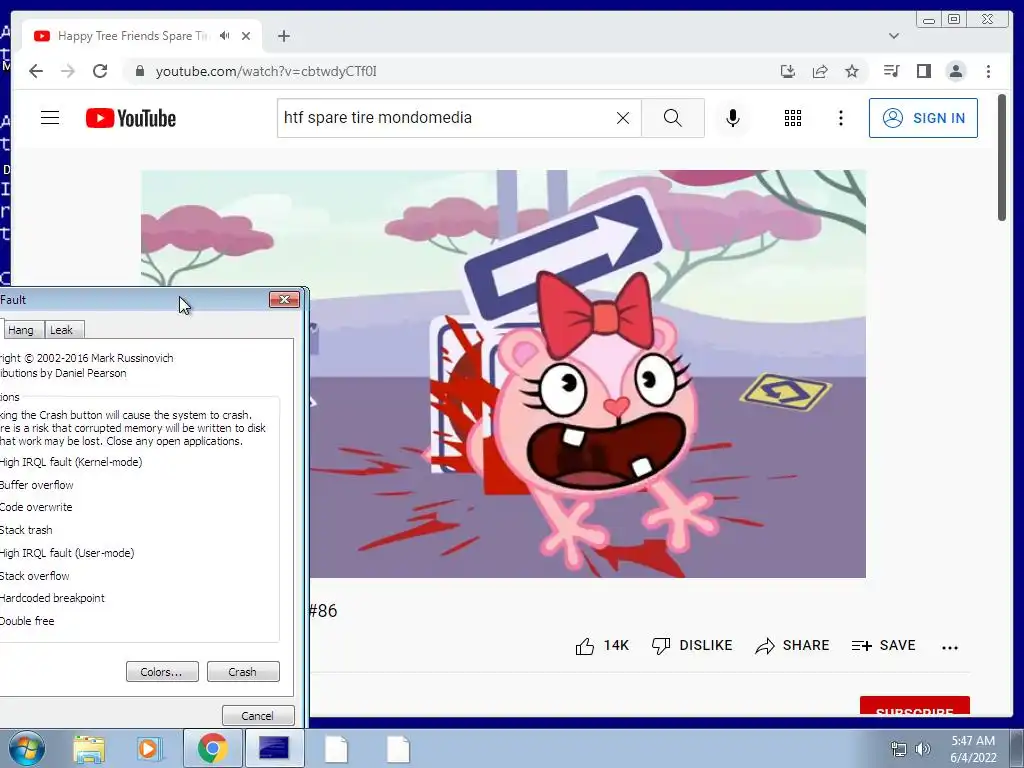Select High IRQL fault (User-mode) option
Screen dimensions: 1024x768
pos(67,552)
